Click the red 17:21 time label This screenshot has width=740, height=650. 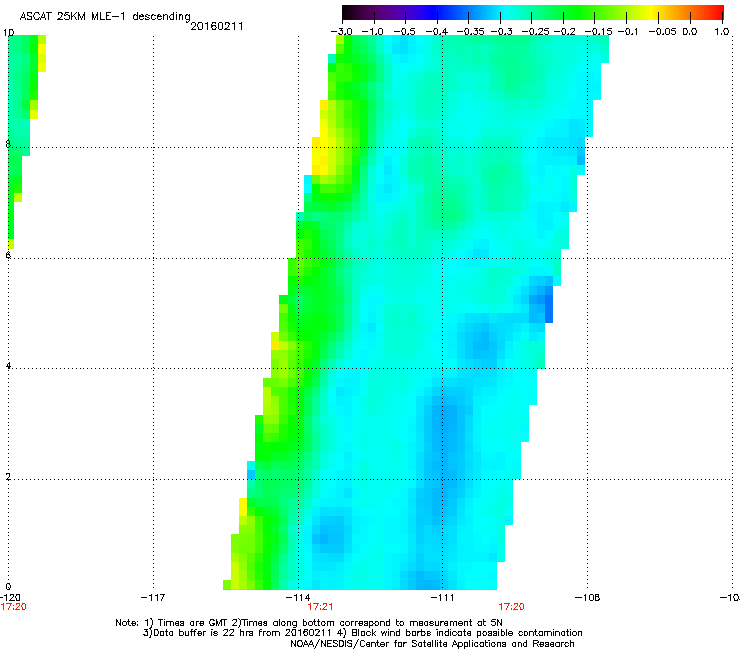320,607
